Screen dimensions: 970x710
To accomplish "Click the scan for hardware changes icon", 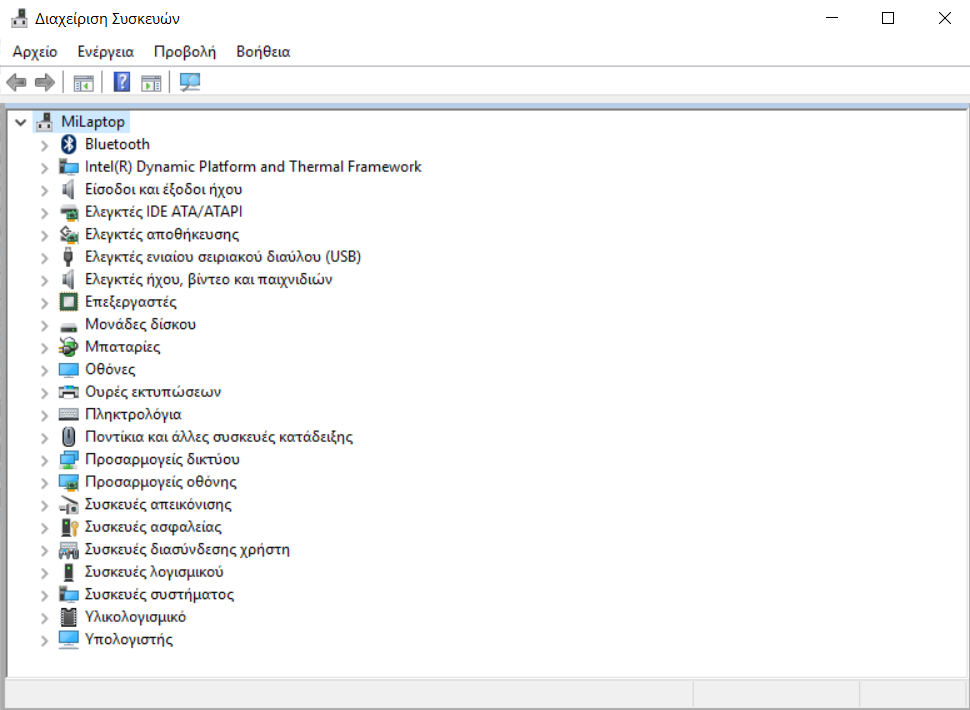I will click(190, 82).
